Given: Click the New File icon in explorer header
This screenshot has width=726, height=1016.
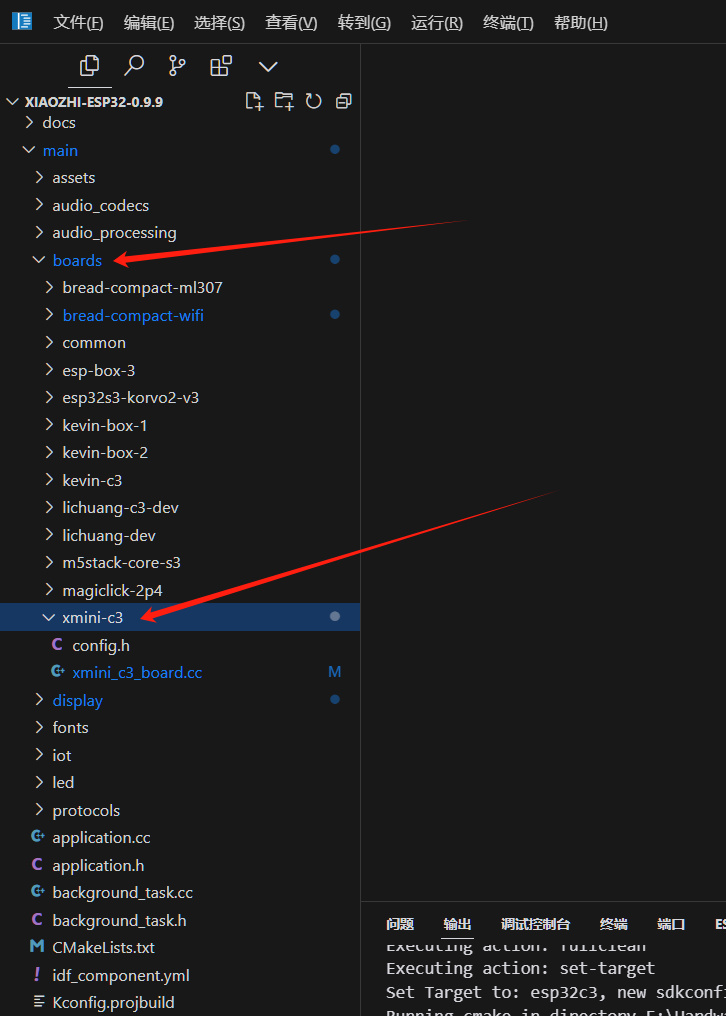Looking at the screenshot, I should pos(254,101).
